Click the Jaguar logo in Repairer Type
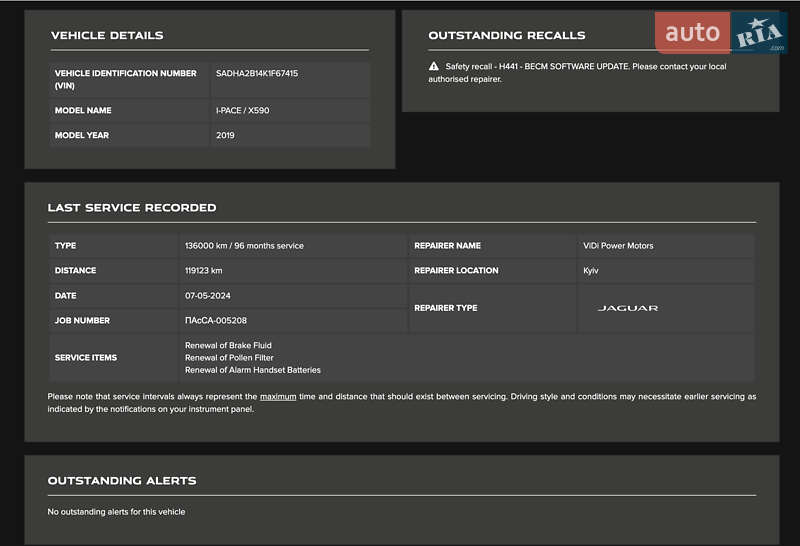800x546 pixels. [x=627, y=308]
